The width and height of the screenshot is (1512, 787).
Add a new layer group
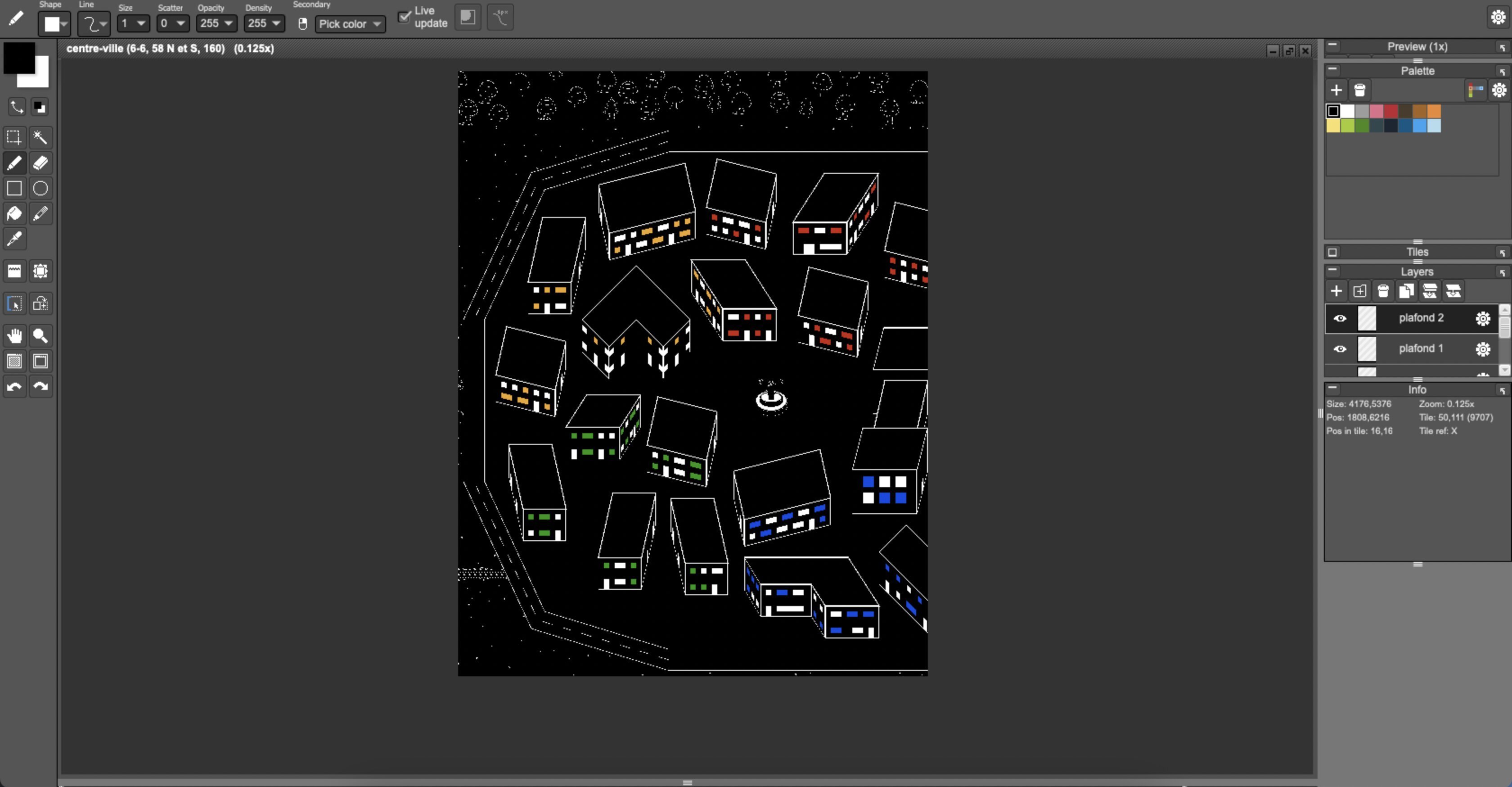tap(1360, 291)
